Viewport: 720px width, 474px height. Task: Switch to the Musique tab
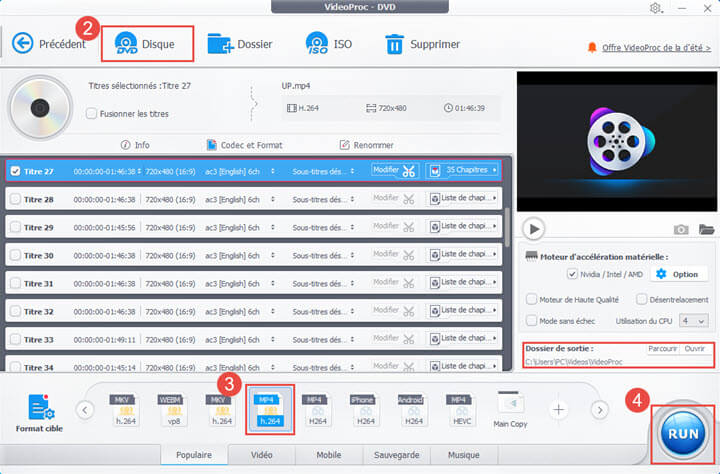pos(464,455)
